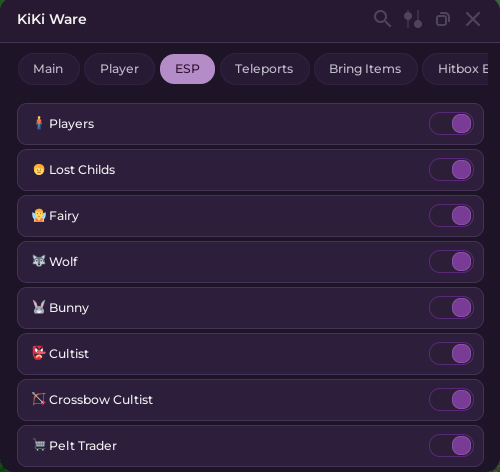
Task: Select the Bring Items tab
Action: click(x=365, y=69)
